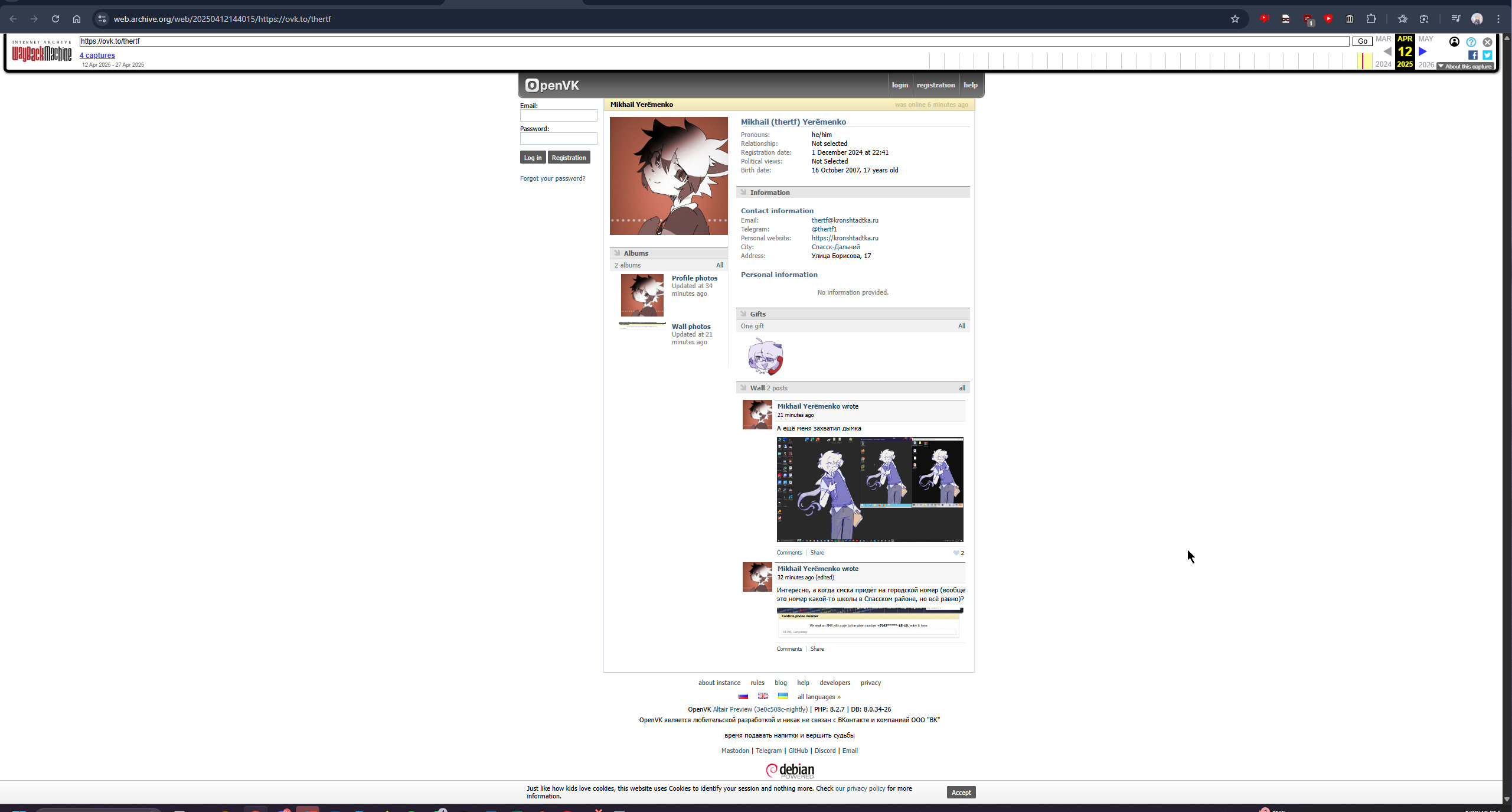Expand the About this capture dropdown

pos(1465,66)
